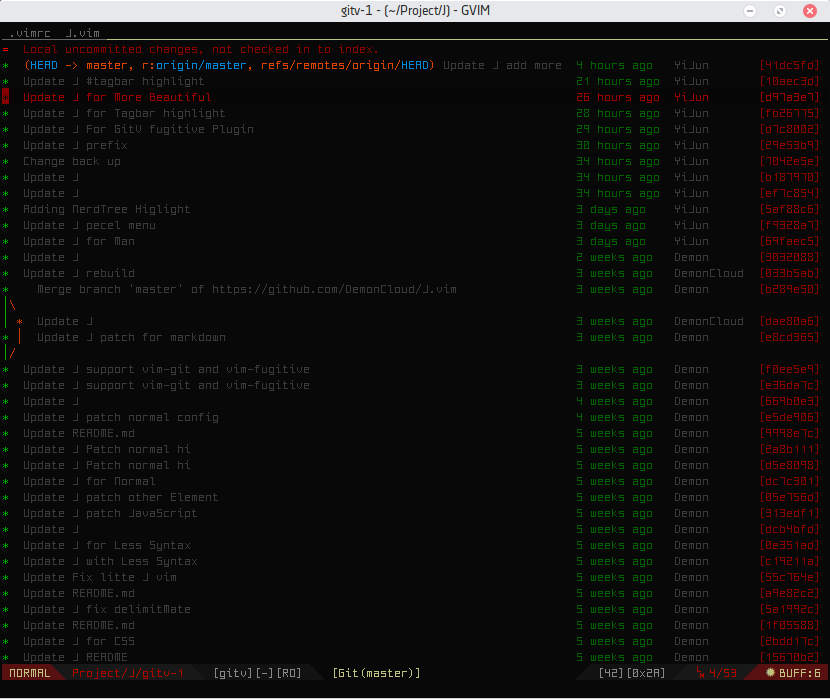The image size is (830, 699).
Task: Click the orange branch asterisk beside dae80a6 commit
Action: (x=20, y=322)
